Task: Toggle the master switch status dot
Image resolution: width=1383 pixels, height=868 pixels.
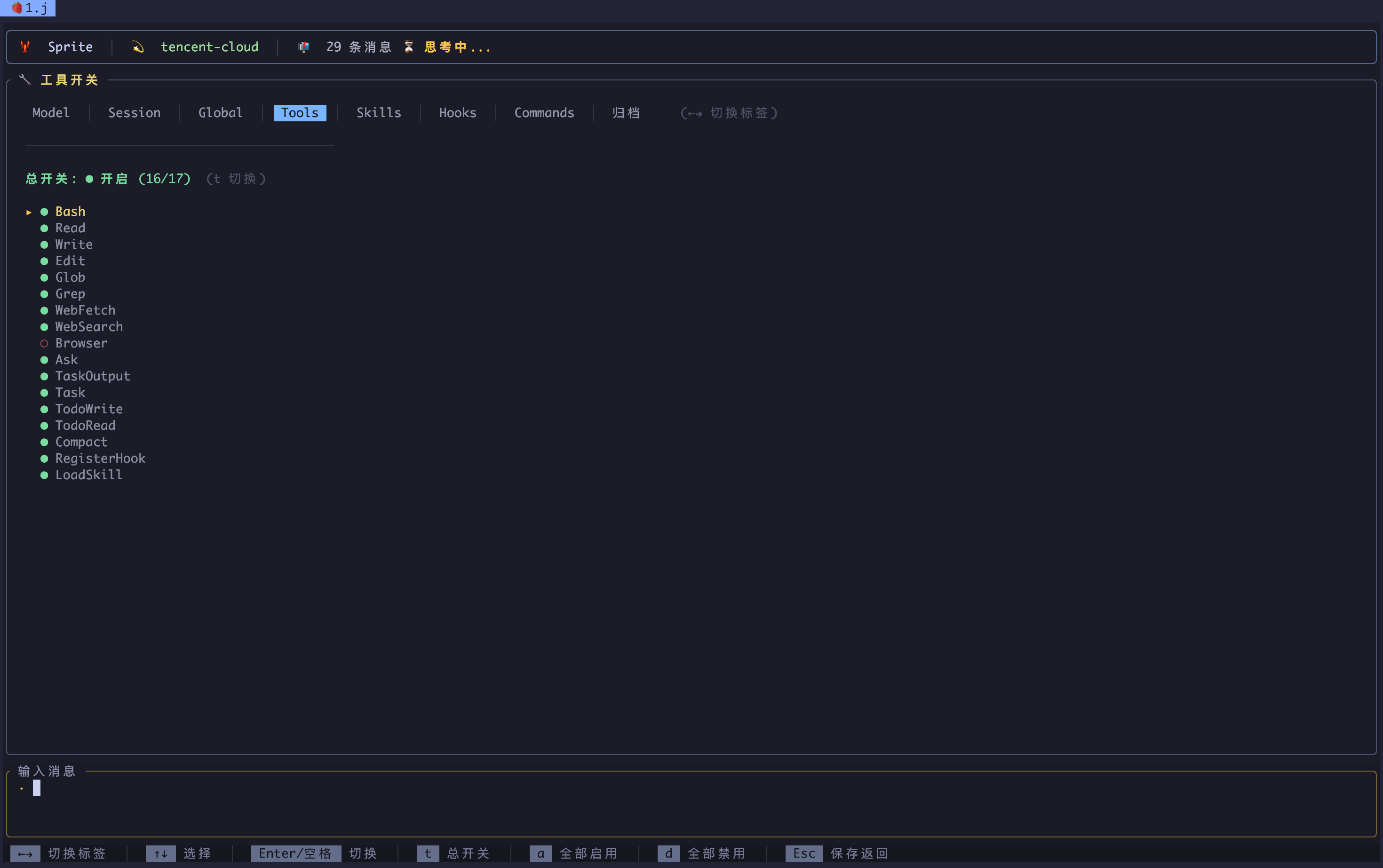Action: [89, 179]
